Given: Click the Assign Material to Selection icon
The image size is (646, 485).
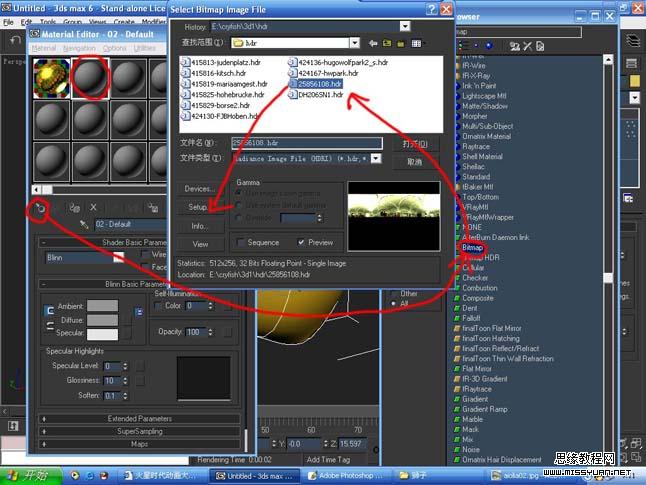Looking at the screenshot, I should click(x=75, y=208).
